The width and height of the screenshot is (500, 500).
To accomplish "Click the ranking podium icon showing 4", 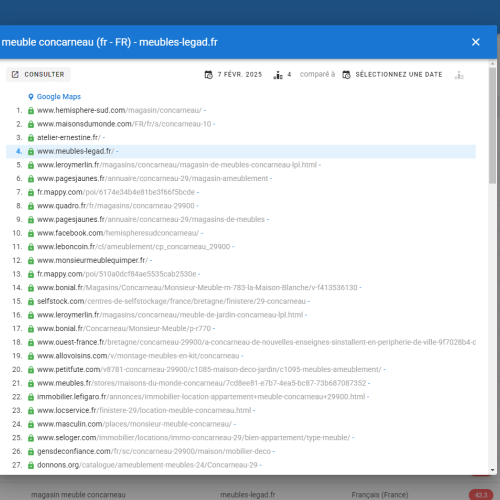I will 278,75.
